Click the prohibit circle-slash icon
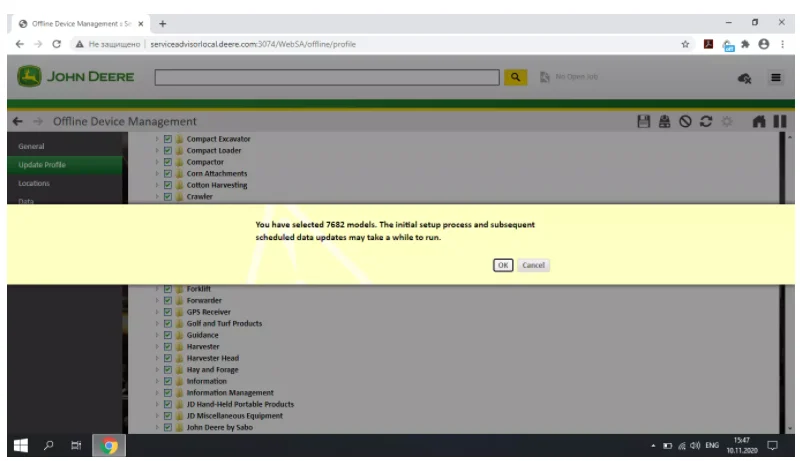 685,121
